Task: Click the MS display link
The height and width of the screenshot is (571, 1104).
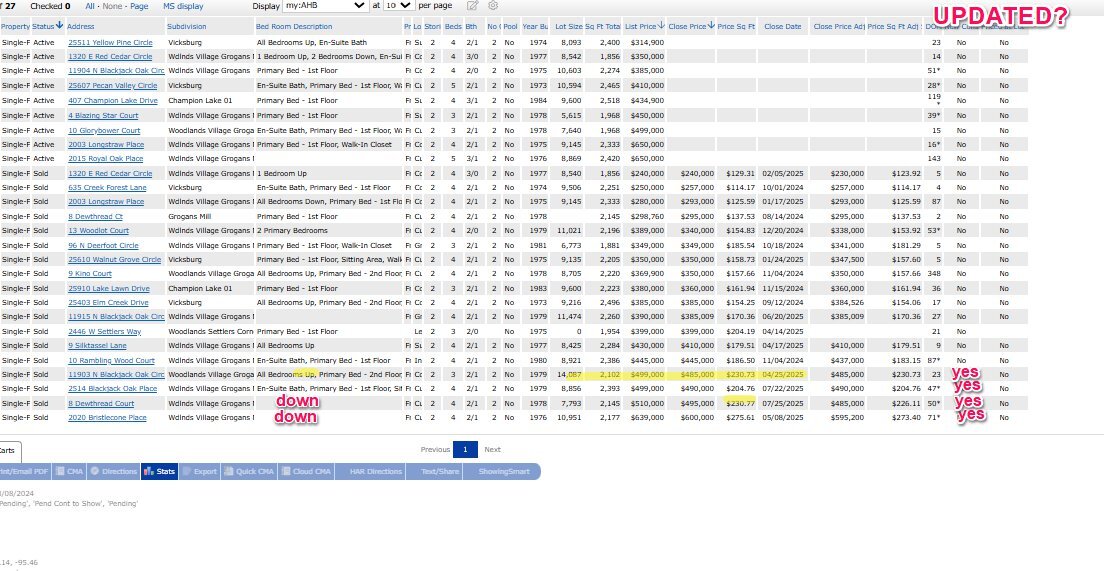Action: click(183, 6)
